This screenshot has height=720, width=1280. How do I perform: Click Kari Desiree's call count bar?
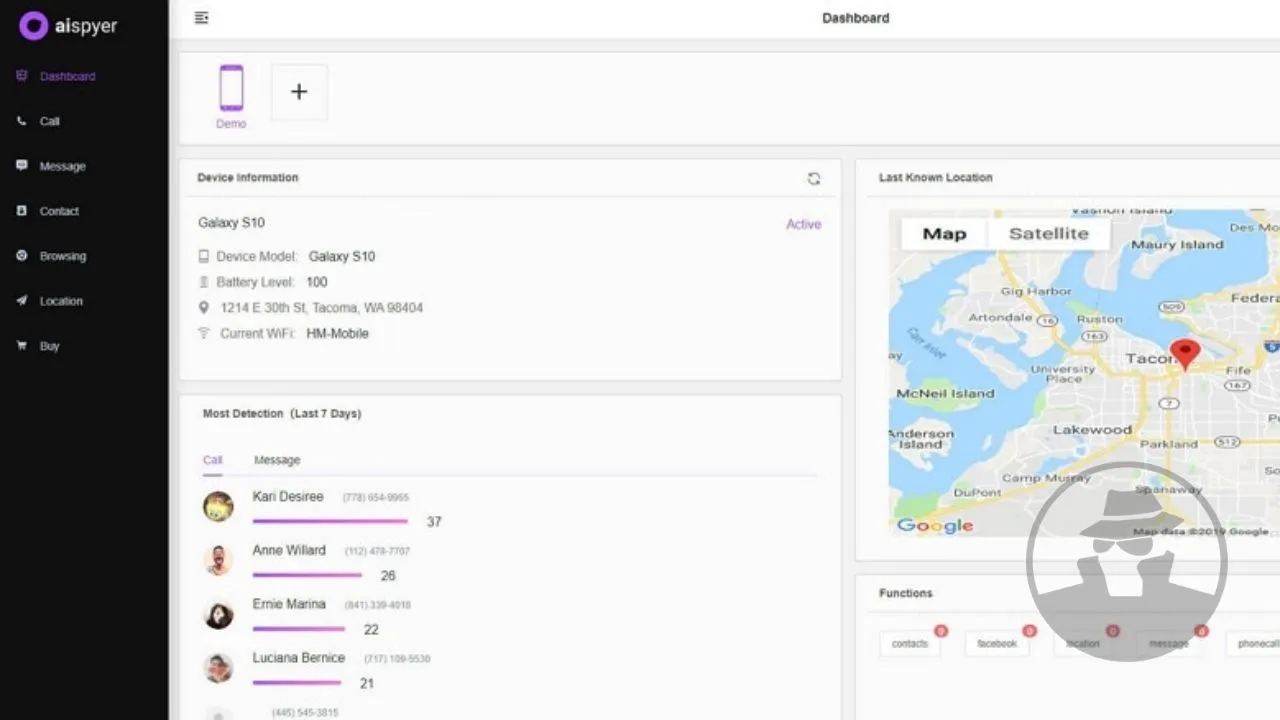click(330, 521)
